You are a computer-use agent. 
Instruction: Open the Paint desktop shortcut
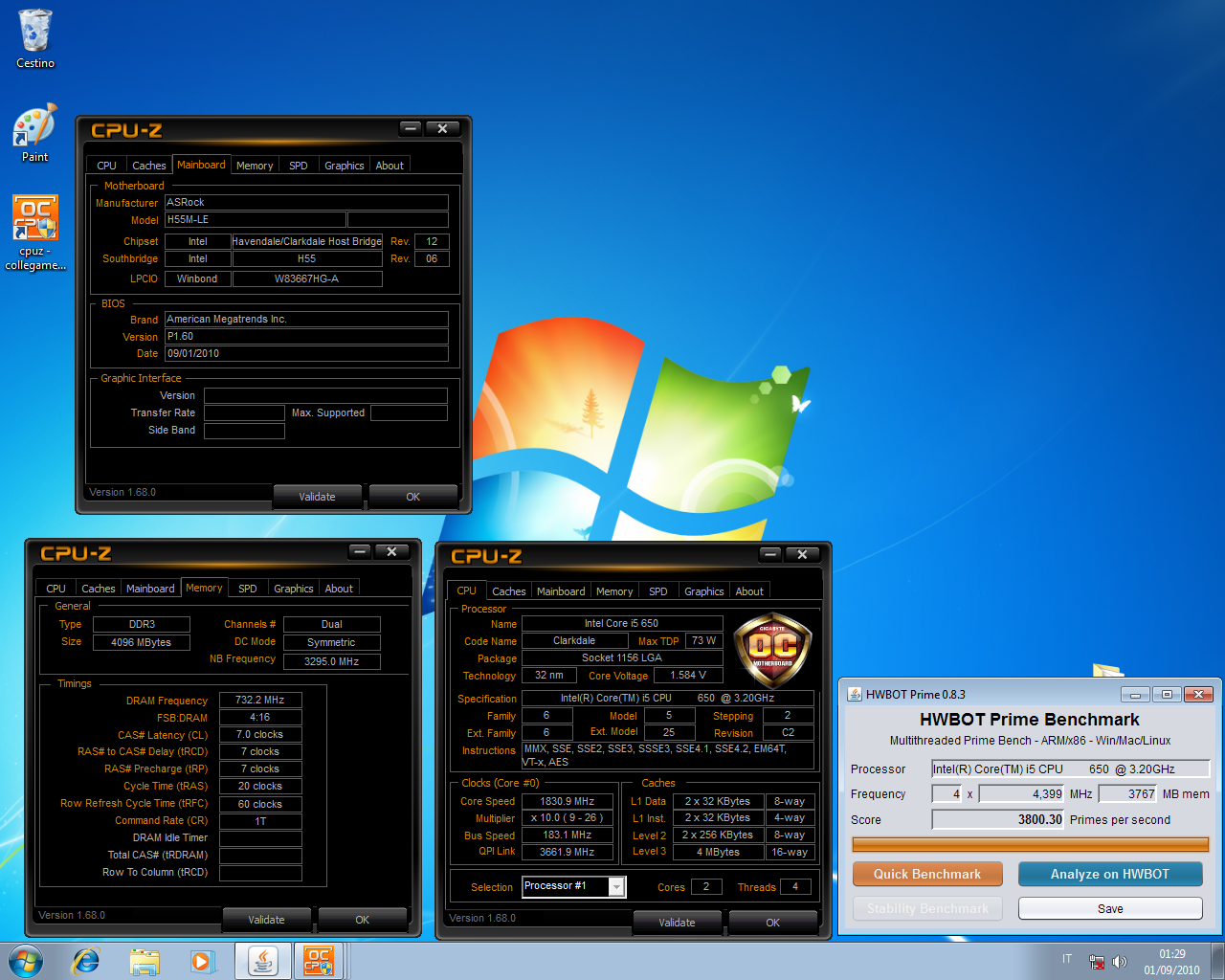[x=35, y=133]
